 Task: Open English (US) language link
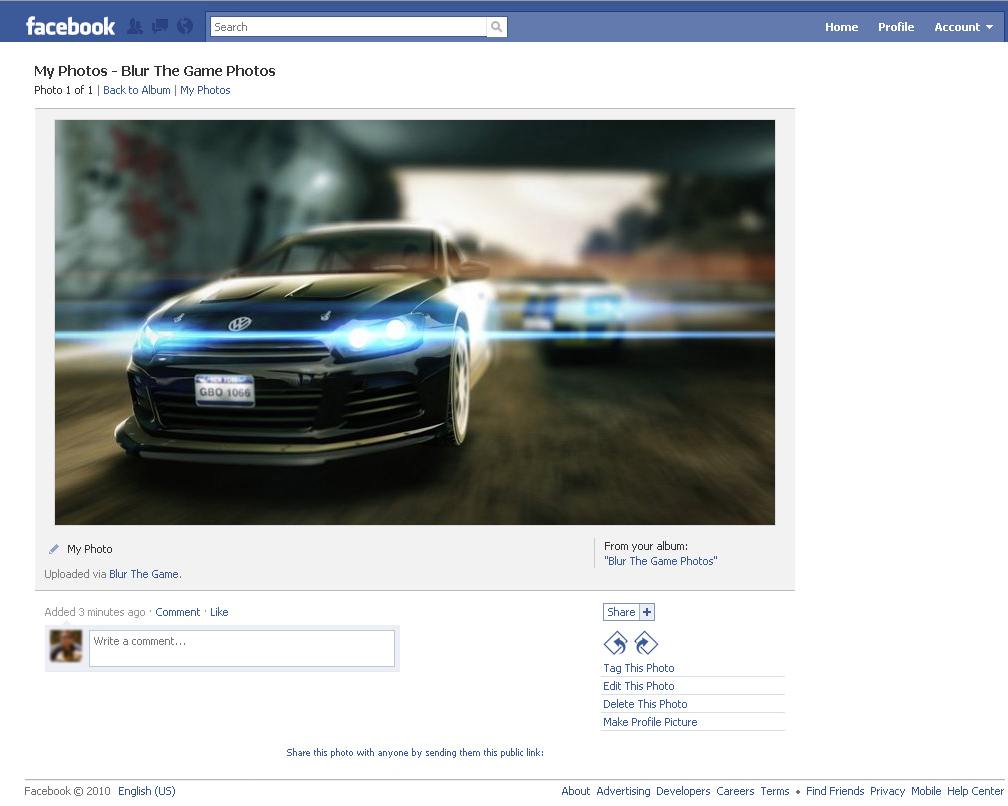[147, 791]
